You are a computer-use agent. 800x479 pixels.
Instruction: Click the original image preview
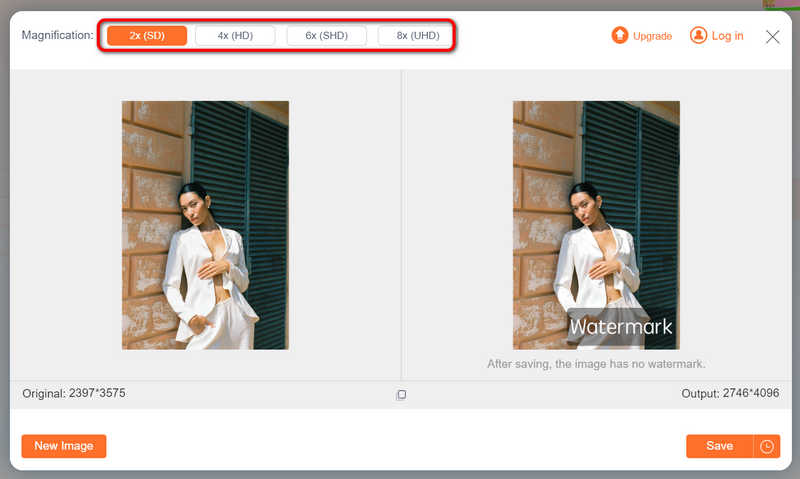pyautogui.click(x=205, y=225)
